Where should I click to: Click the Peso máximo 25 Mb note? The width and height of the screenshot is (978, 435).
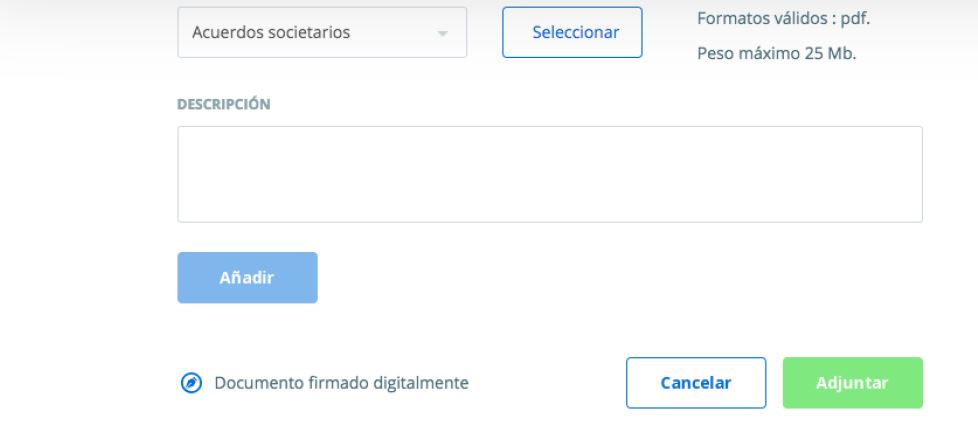tap(777, 53)
